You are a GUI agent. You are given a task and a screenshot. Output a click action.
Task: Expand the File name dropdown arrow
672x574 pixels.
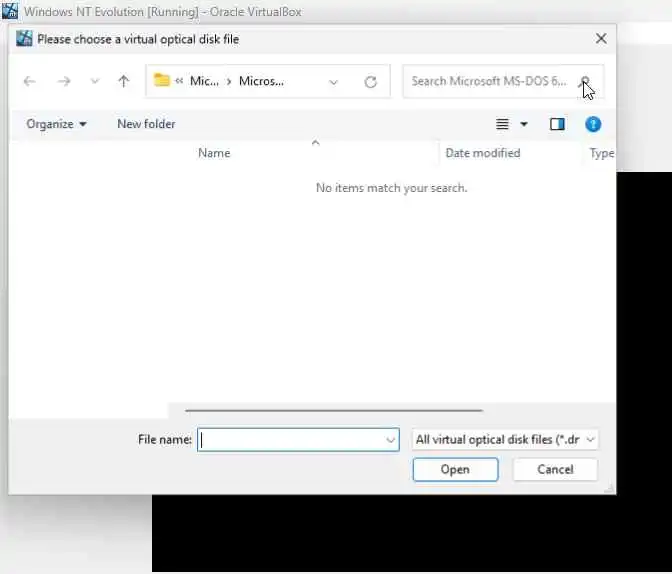[390, 440]
